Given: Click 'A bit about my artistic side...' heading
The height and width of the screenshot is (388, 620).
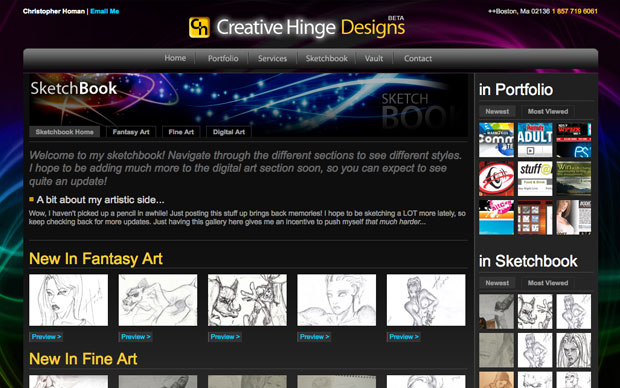Looking at the screenshot, I should (100, 200).
